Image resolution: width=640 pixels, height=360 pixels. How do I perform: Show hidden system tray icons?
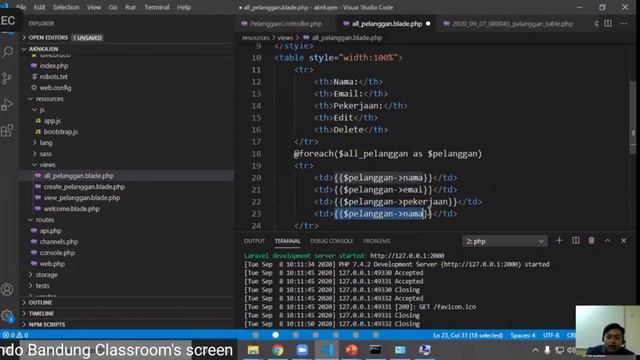click(535, 350)
